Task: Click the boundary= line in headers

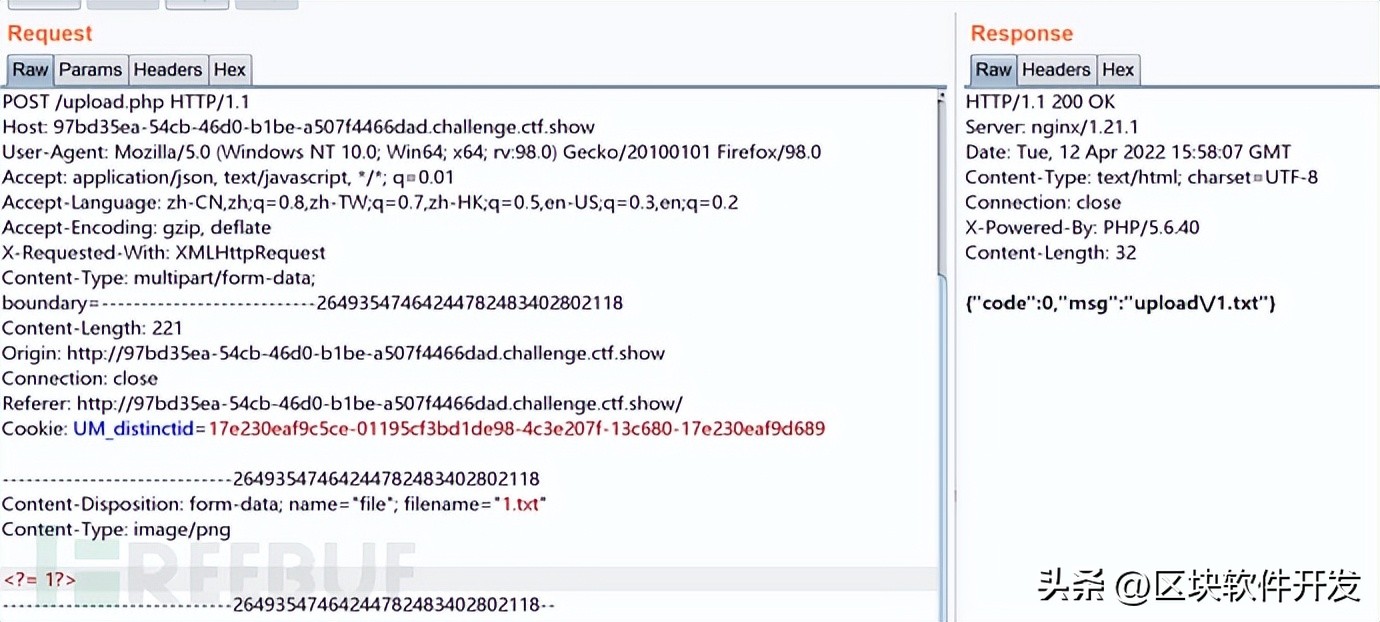Action: coord(312,303)
